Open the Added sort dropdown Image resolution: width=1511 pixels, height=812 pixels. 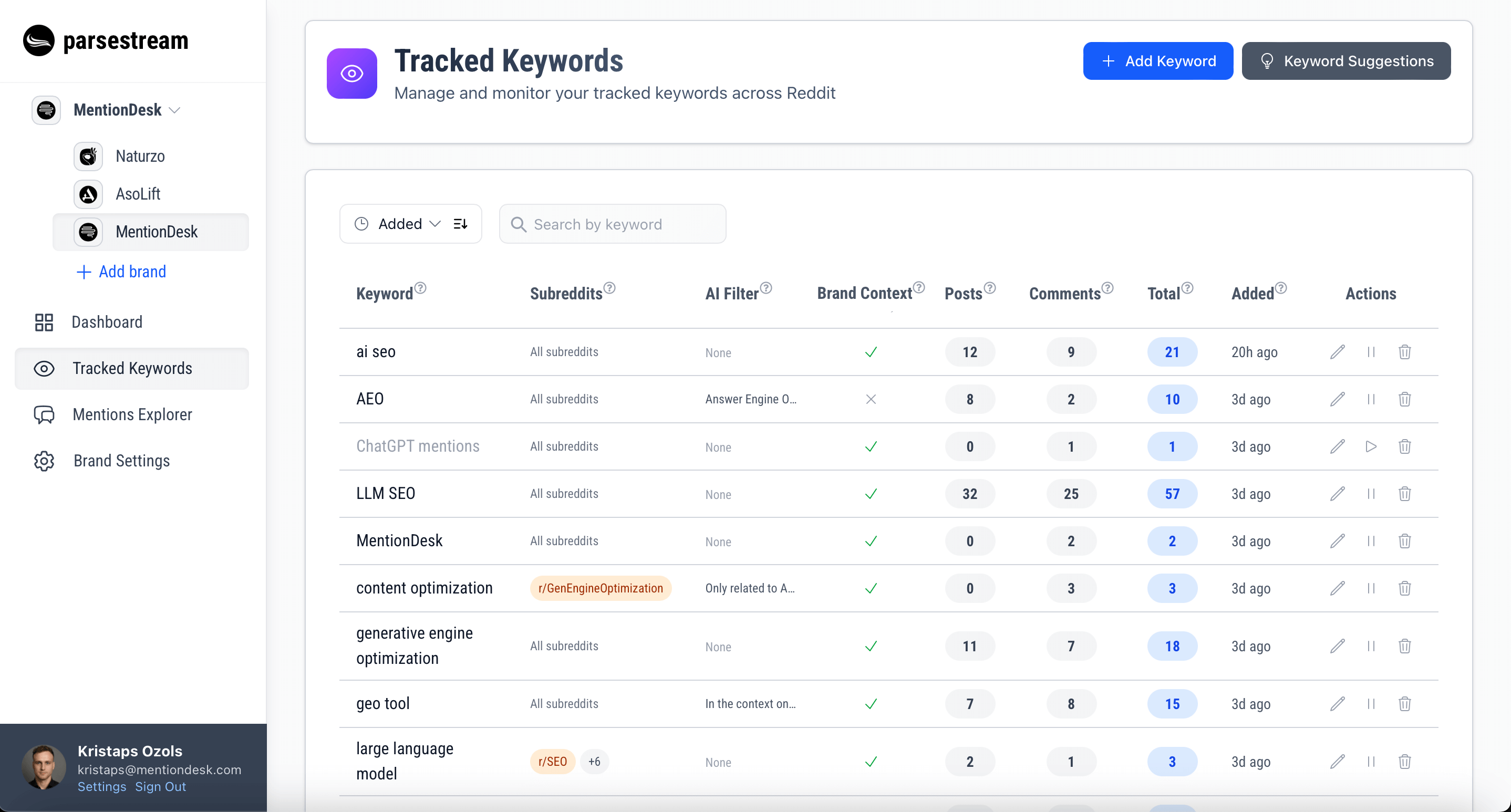pyautogui.click(x=400, y=224)
